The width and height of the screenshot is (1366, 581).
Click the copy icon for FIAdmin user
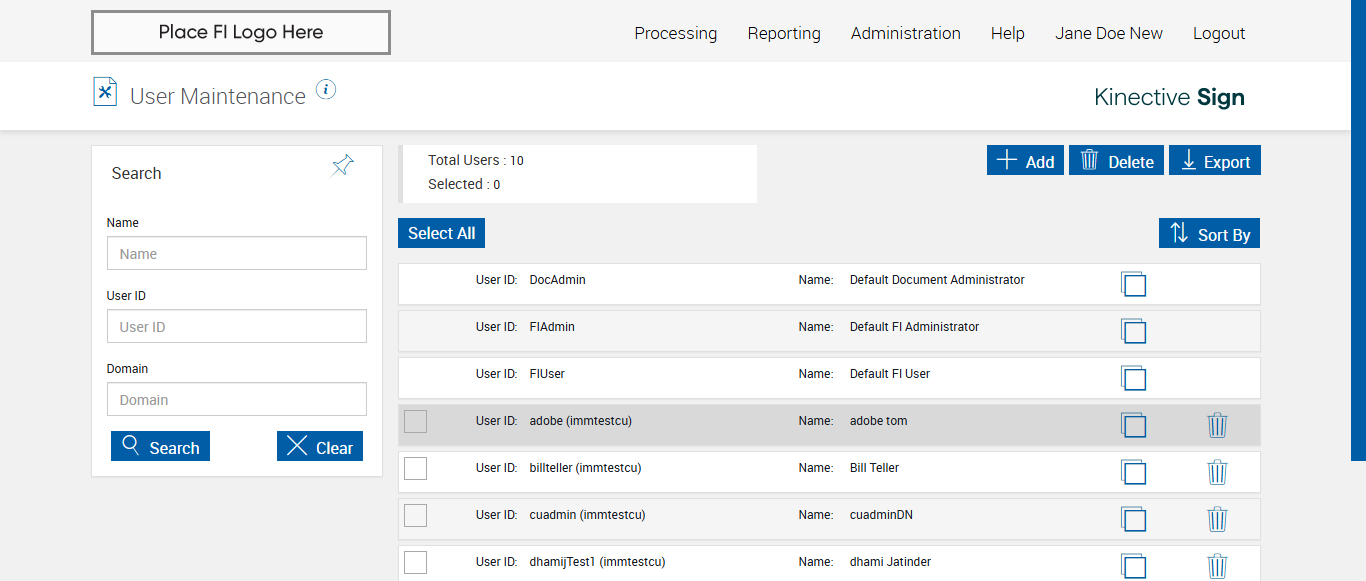[x=1133, y=331]
